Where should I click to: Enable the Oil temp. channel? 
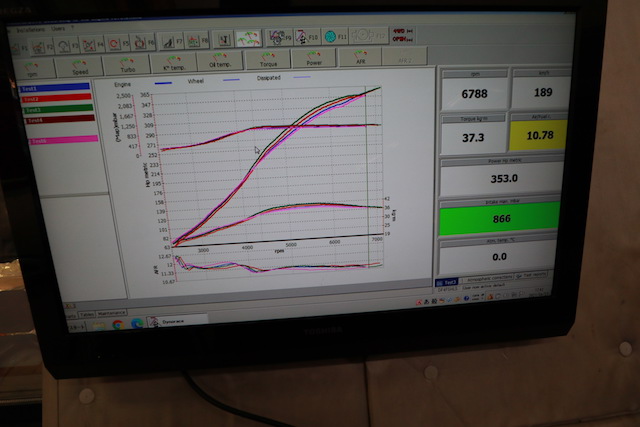click(219, 62)
